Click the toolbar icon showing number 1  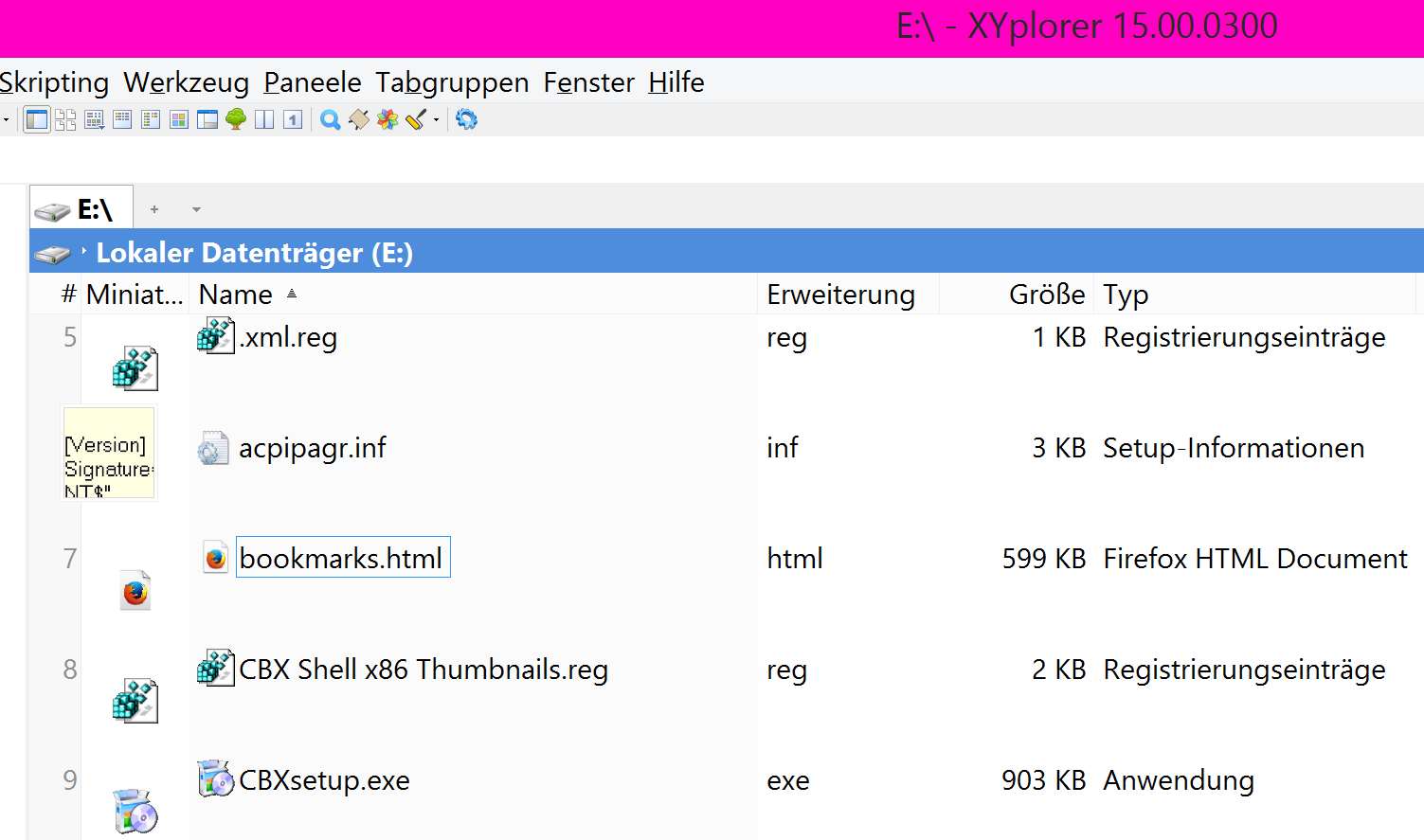click(x=293, y=119)
